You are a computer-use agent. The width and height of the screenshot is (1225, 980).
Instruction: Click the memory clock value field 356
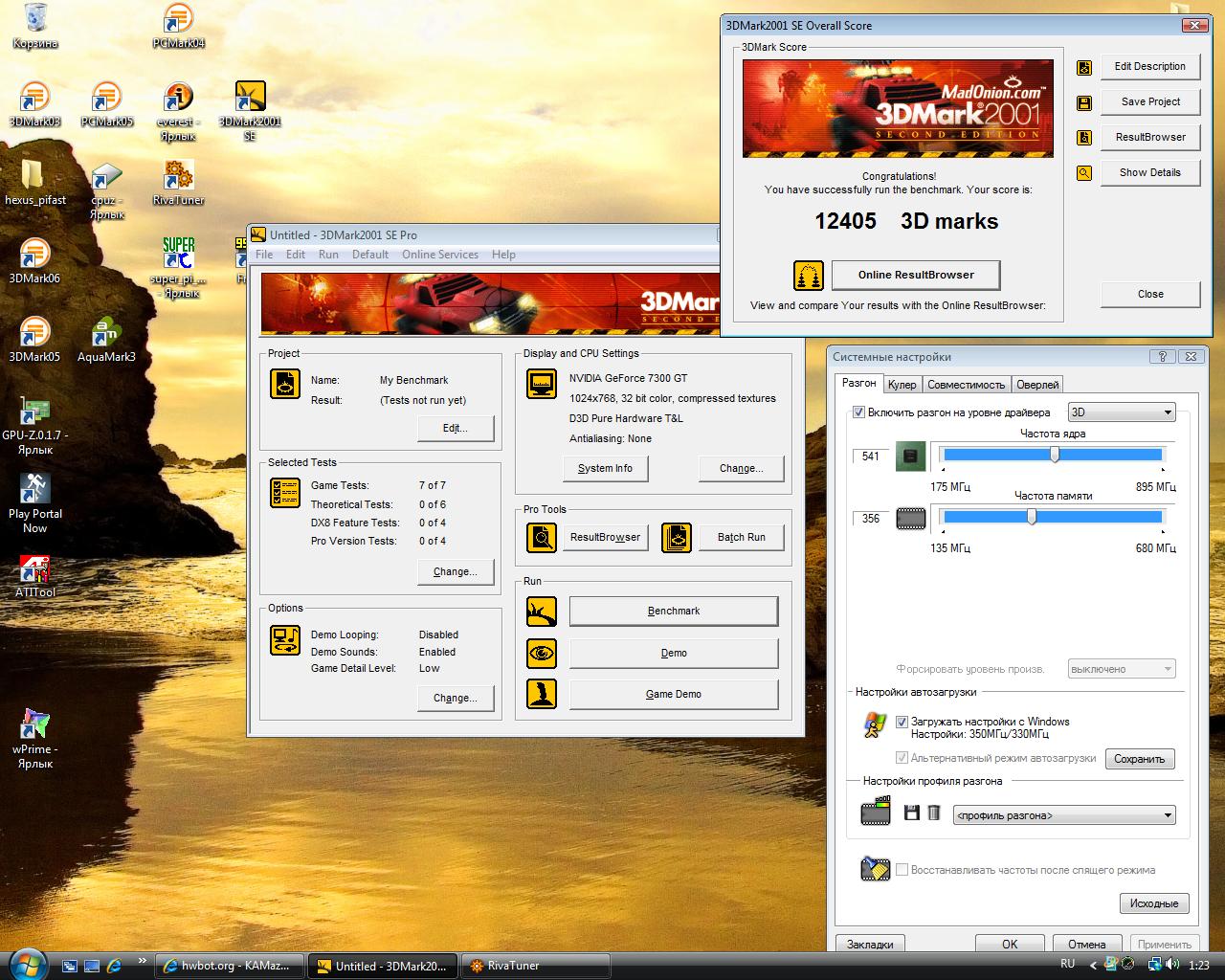click(871, 519)
